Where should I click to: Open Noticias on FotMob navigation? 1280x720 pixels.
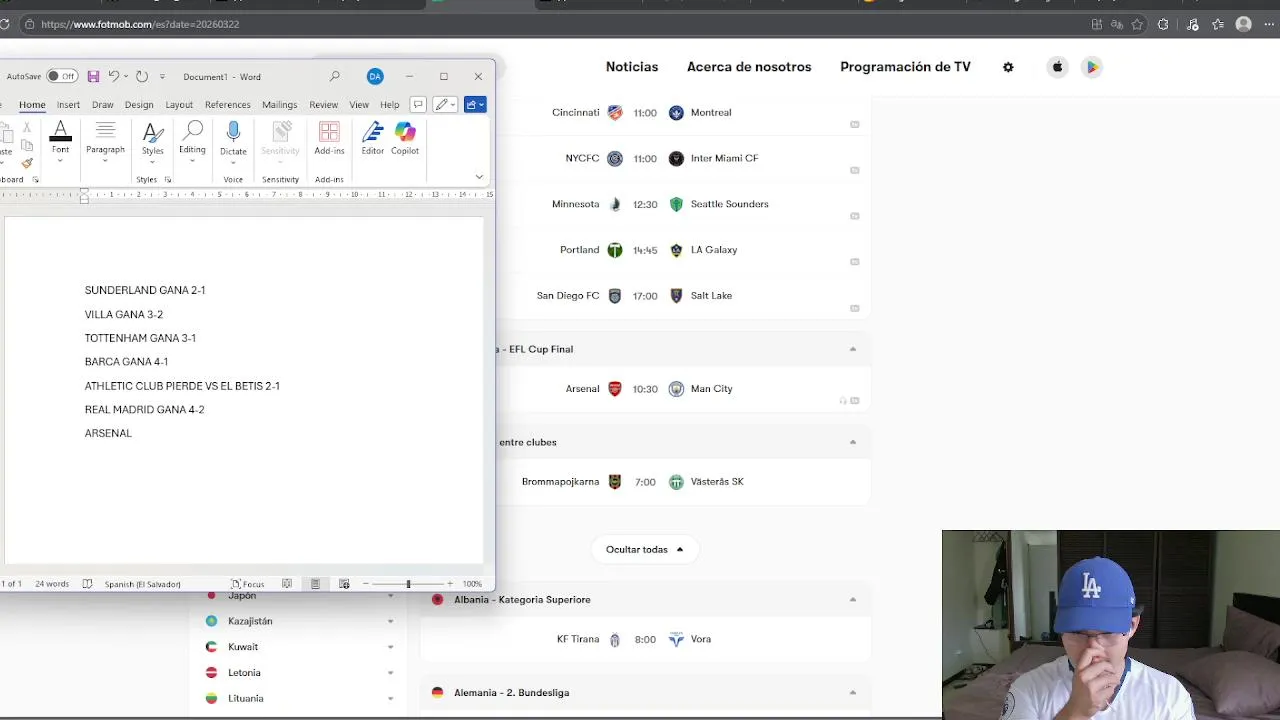click(x=632, y=67)
